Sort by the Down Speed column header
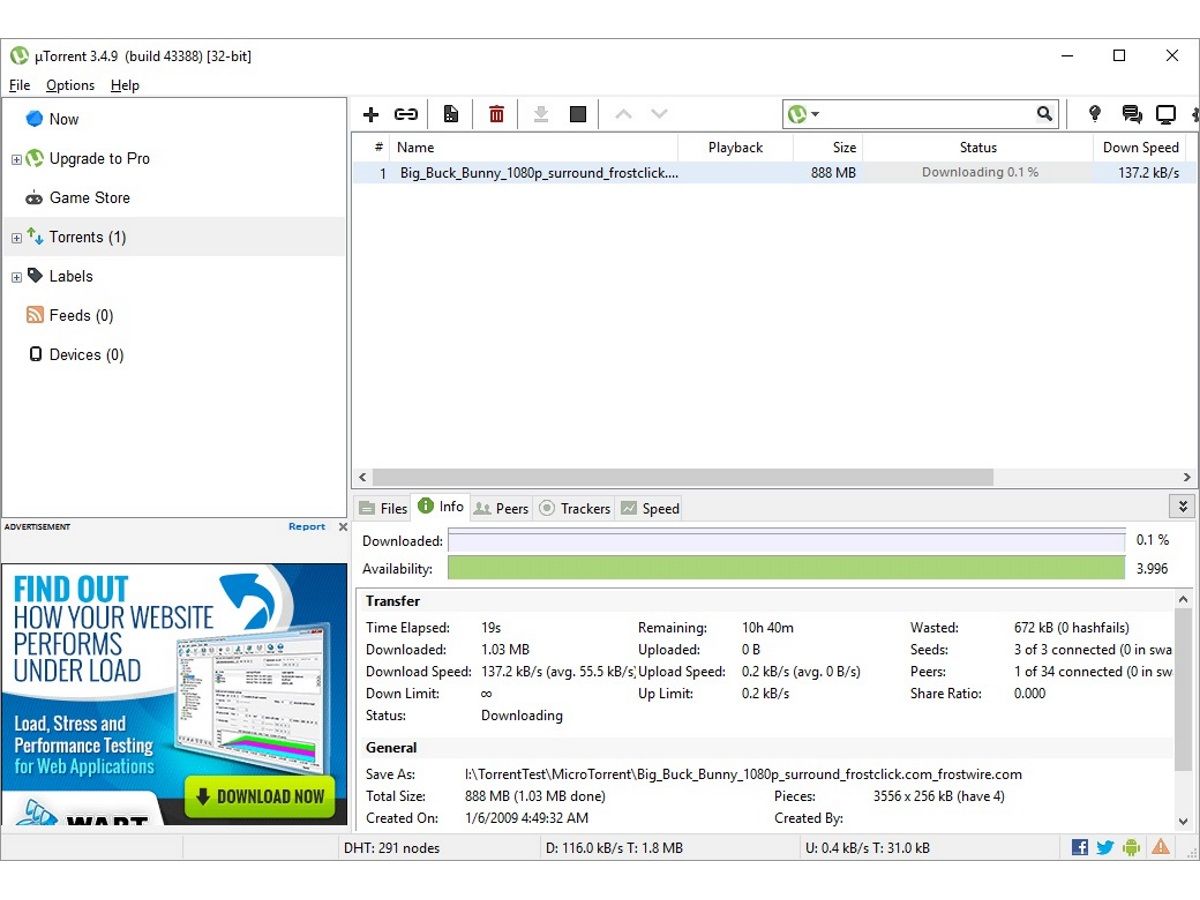Screen dimensions: 1200x900 point(1141,147)
